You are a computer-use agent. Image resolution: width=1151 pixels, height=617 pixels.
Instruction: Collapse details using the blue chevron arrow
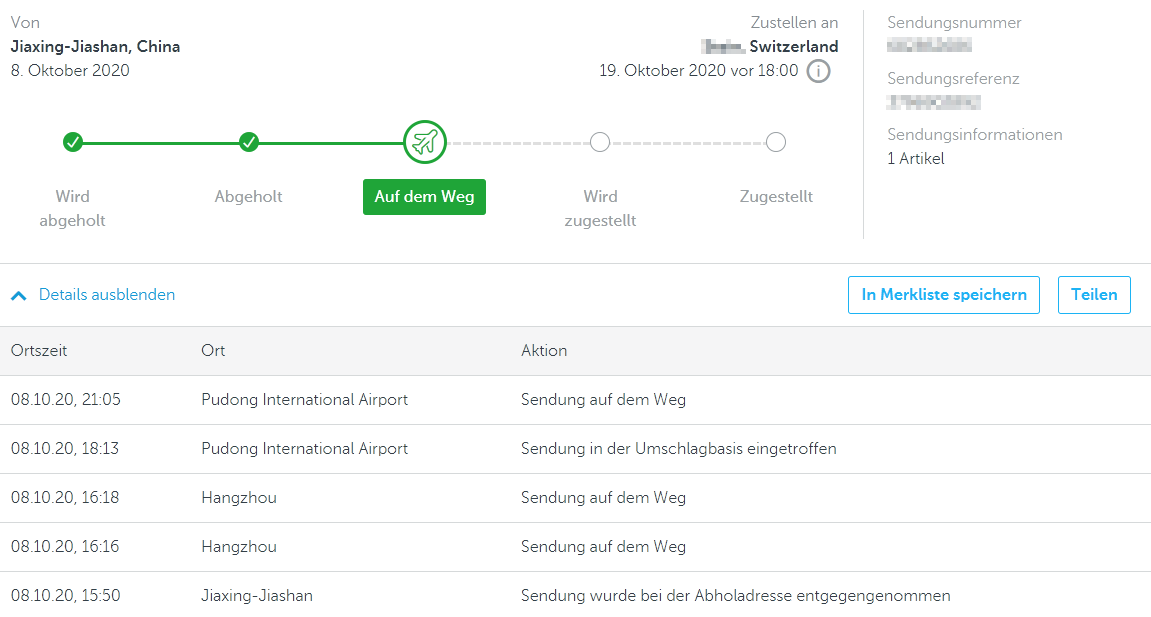pyautogui.click(x=18, y=295)
